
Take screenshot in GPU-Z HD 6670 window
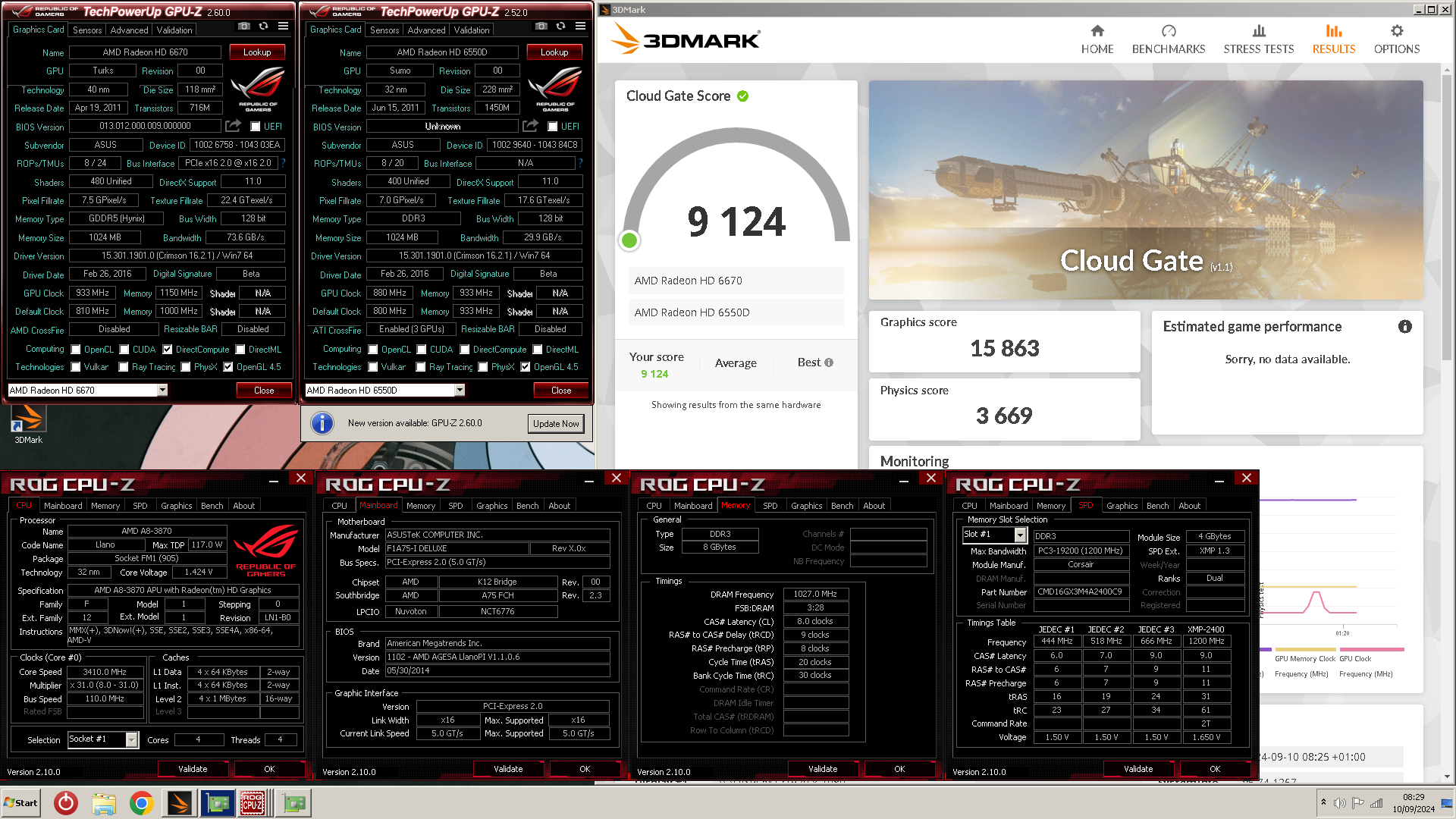(x=244, y=26)
